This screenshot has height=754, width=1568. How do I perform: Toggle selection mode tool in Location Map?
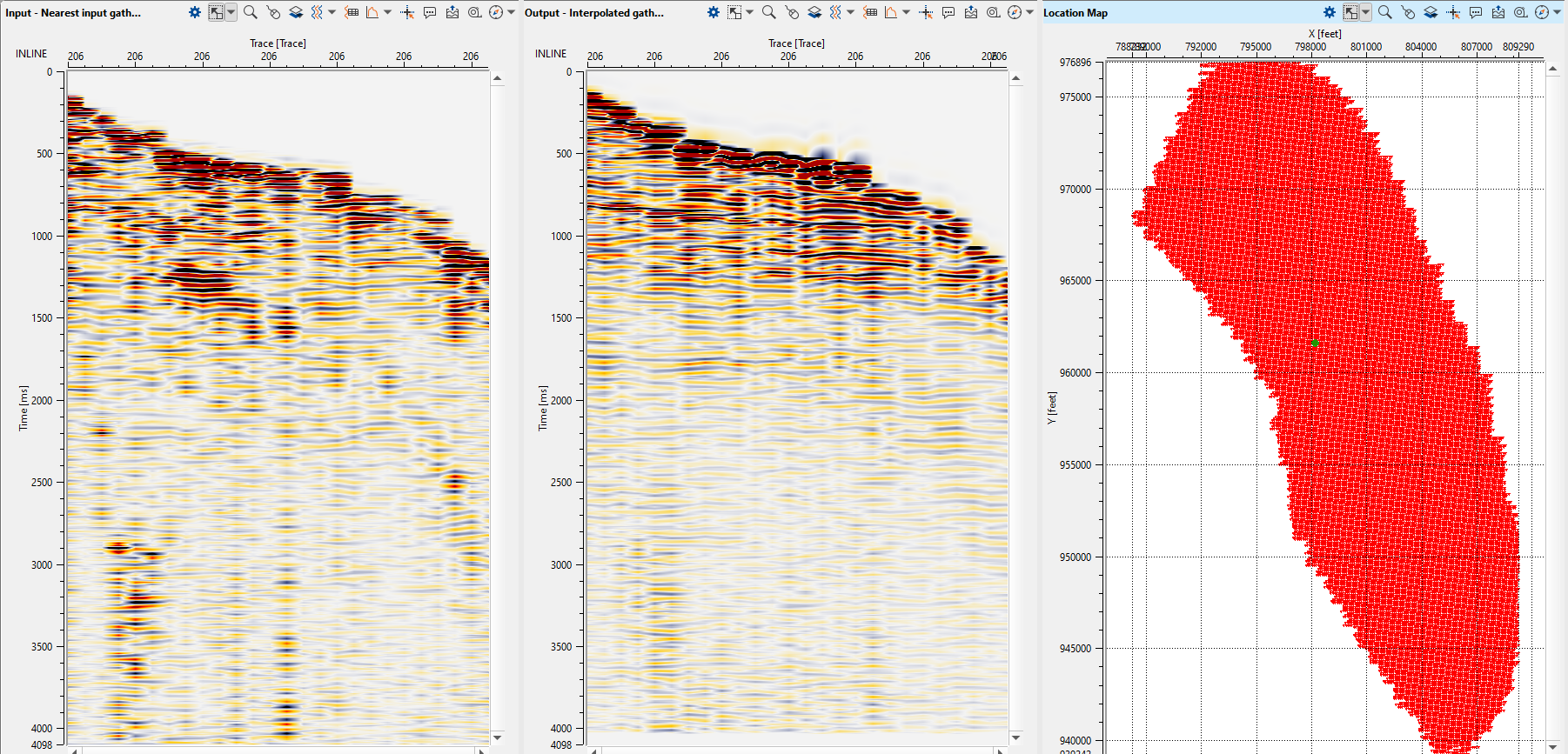(x=1351, y=12)
